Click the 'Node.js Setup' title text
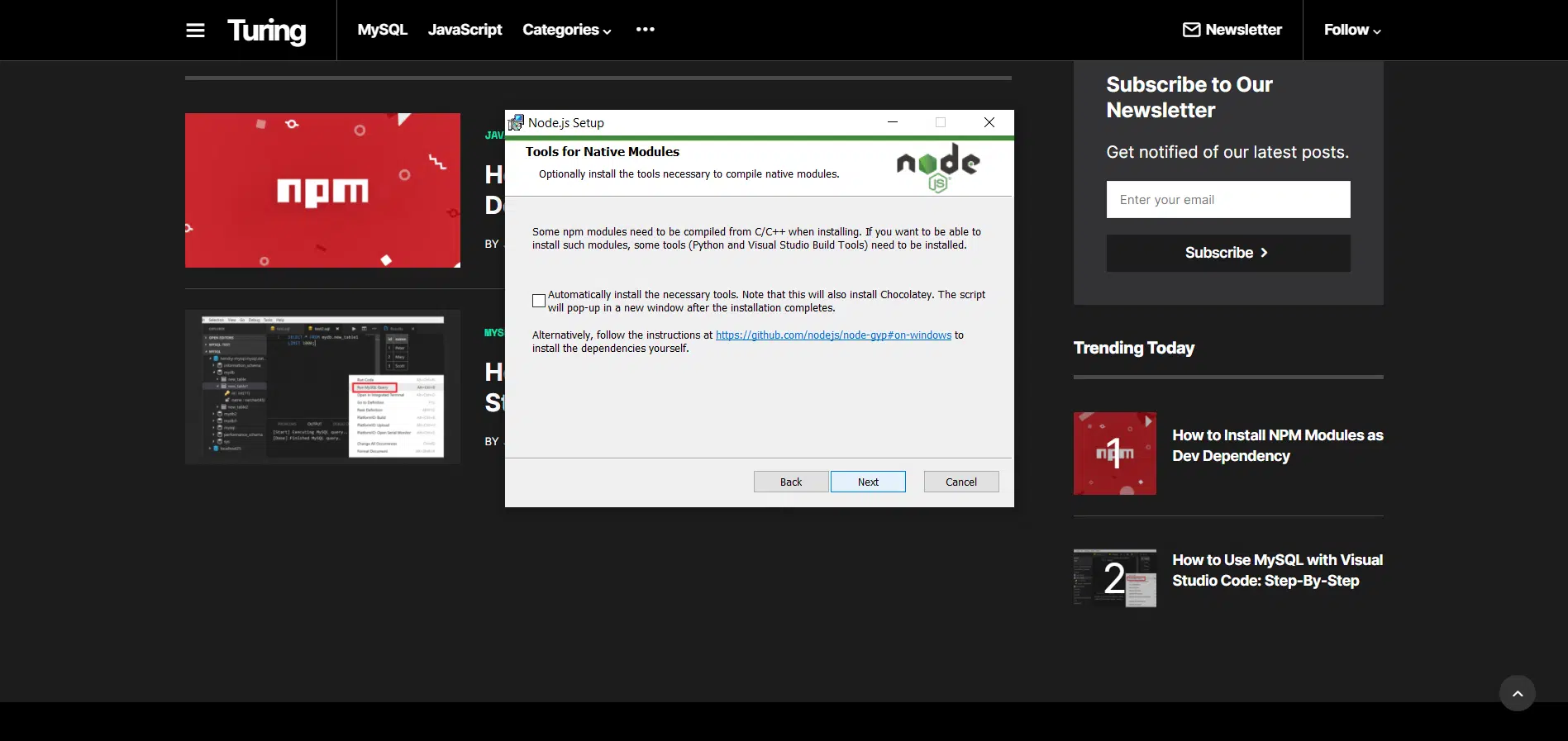 [566, 122]
